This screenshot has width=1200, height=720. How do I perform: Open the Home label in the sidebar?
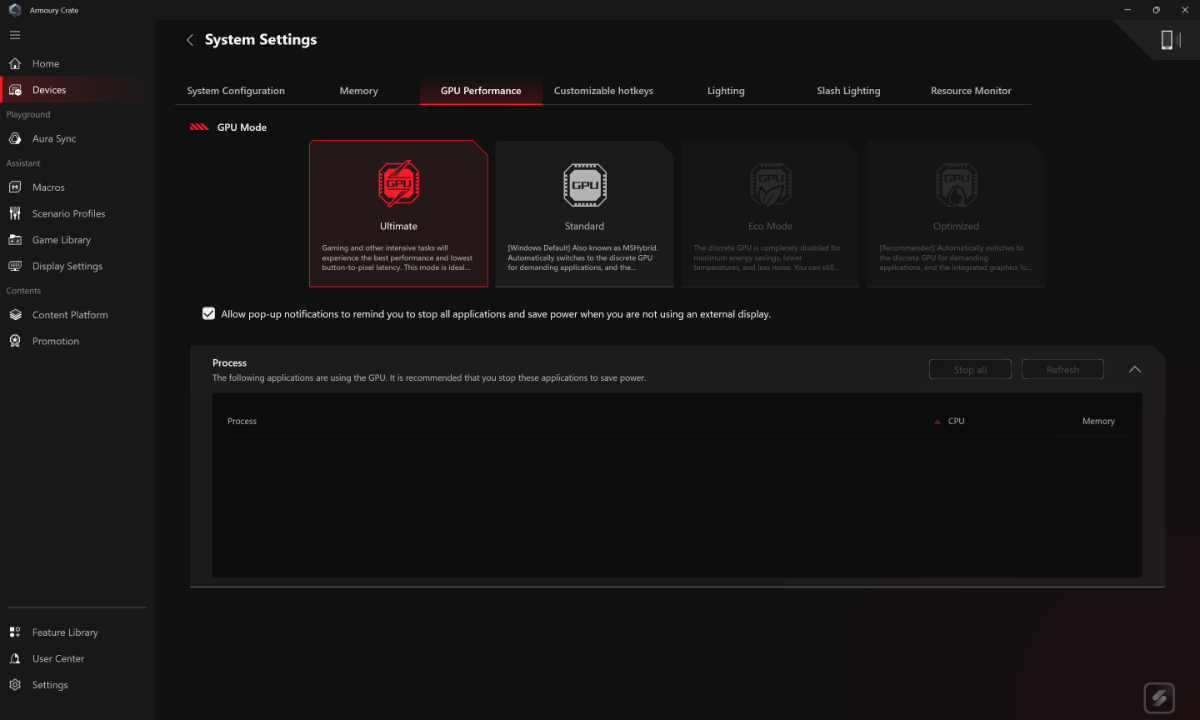tap(46, 64)
